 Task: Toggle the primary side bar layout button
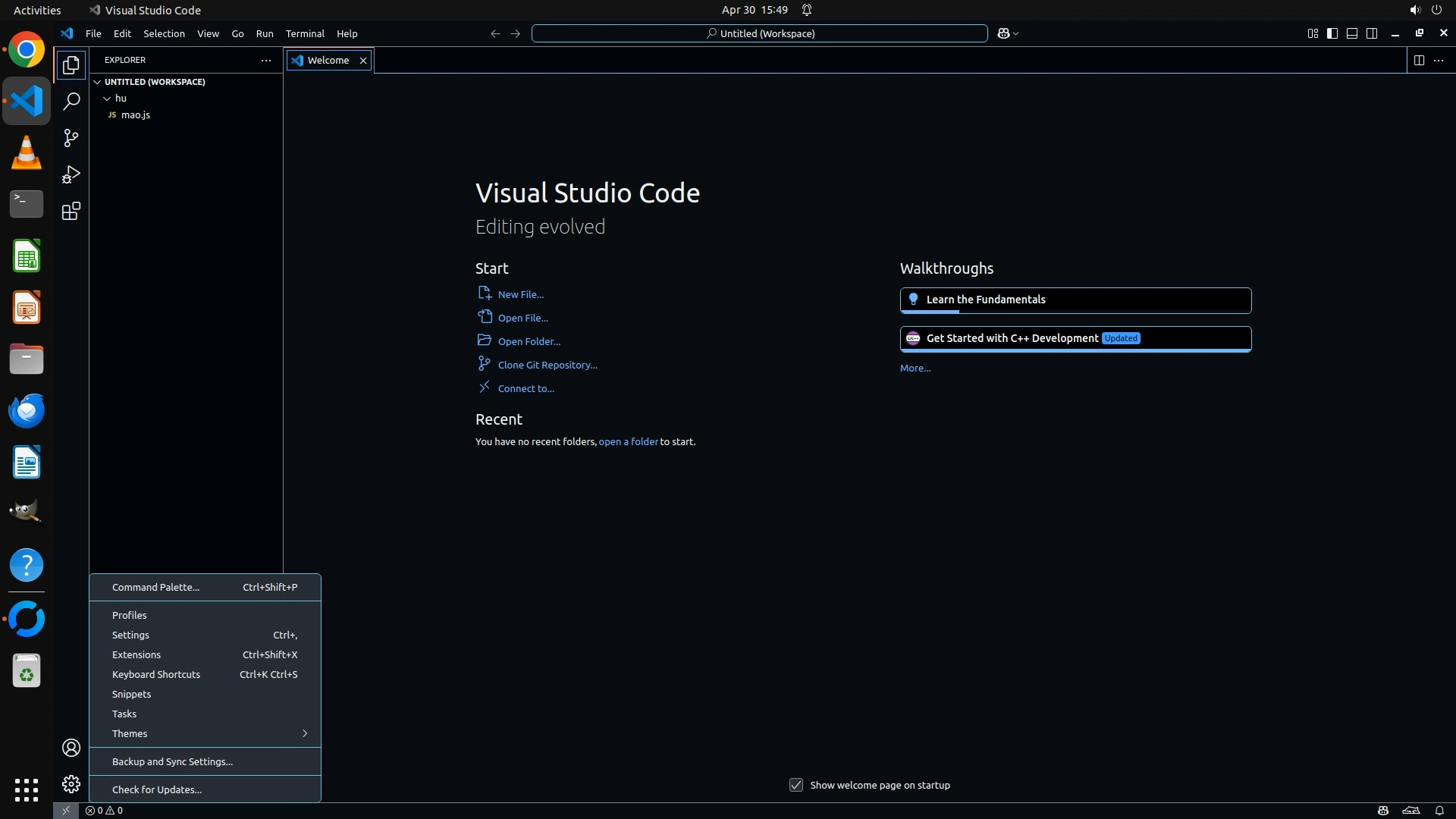click(x=1332, y=33)
